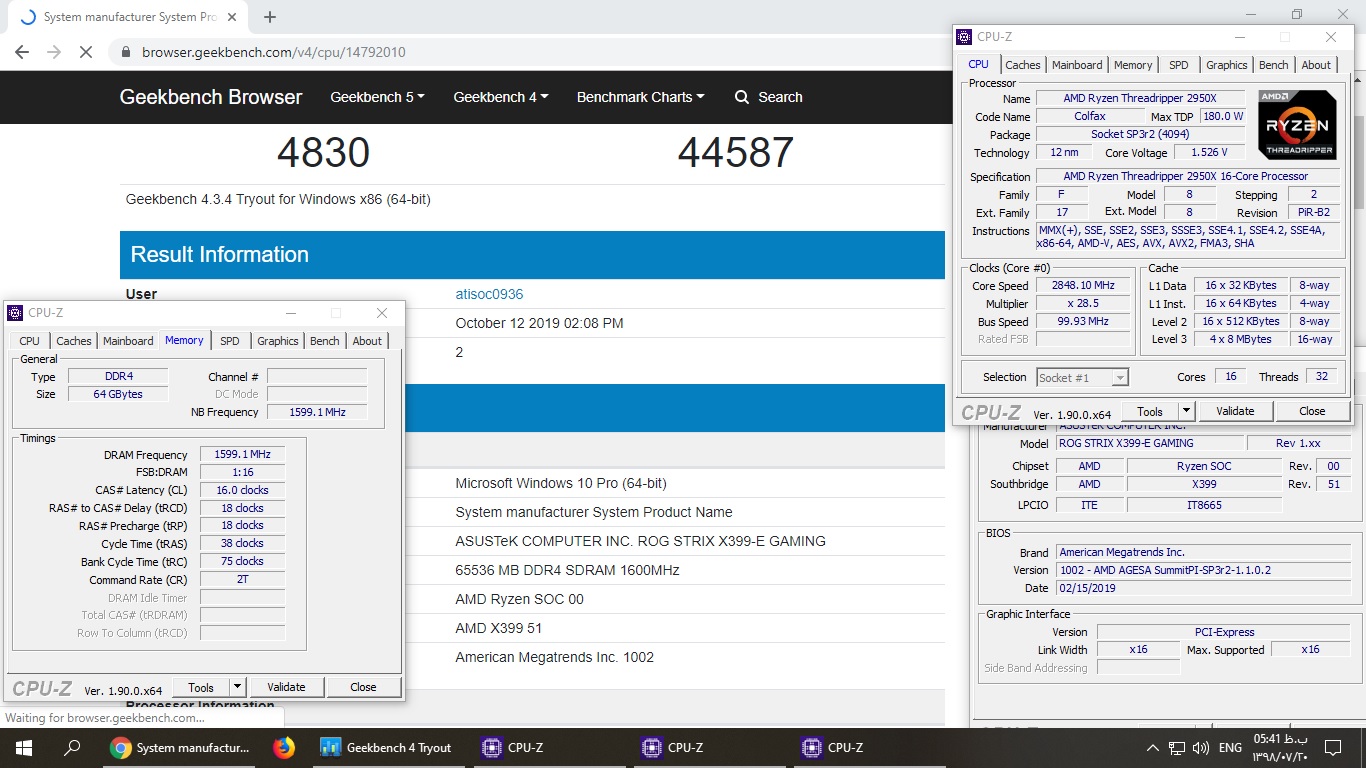The height and width of the screenshot is (768, 1366).
Task: Stop loading the page with the X icon
Action: tap(86, 52)
